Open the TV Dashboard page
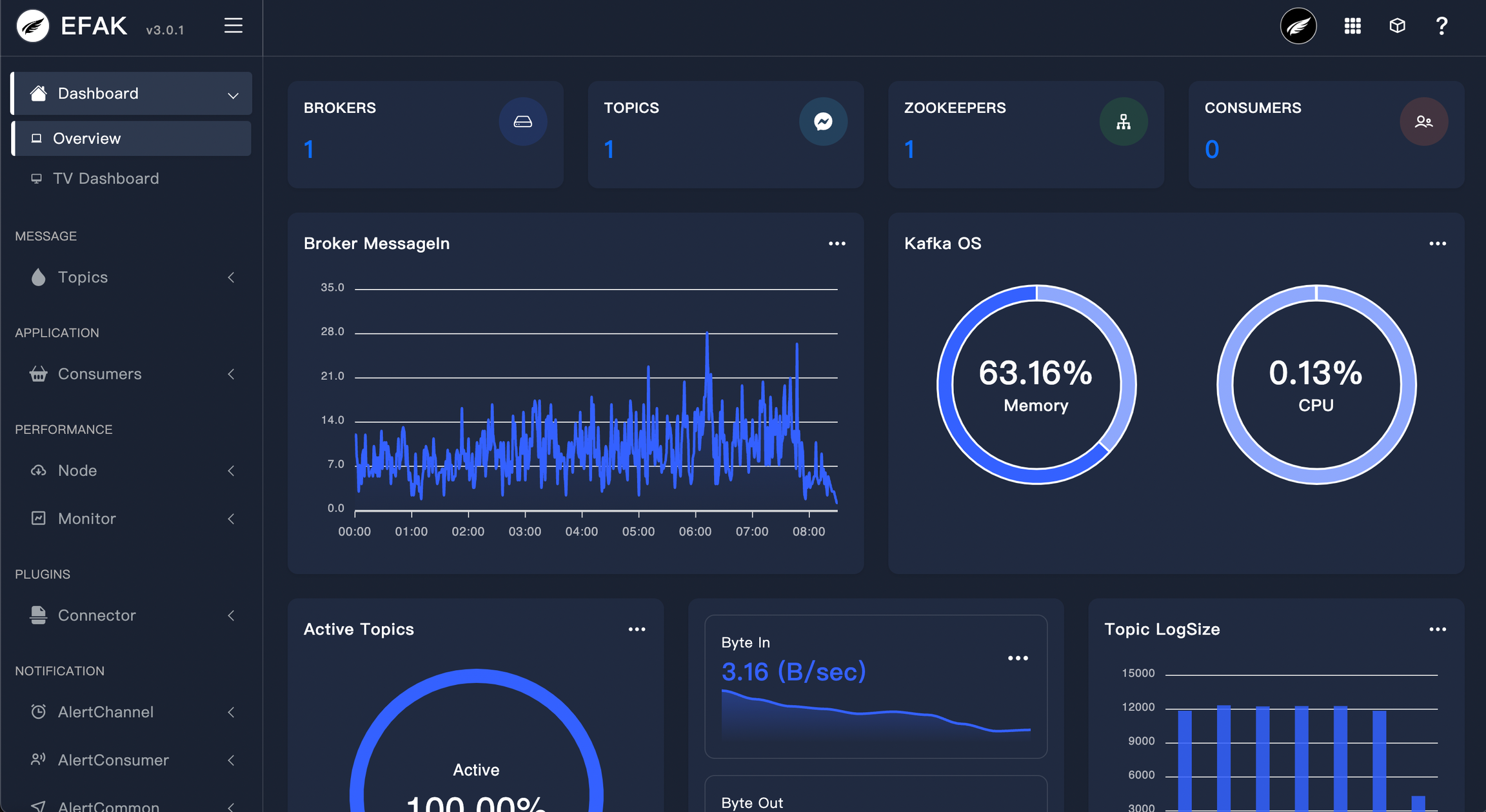The width and height of the screenshot is (1486, 812). coord(106,179)
